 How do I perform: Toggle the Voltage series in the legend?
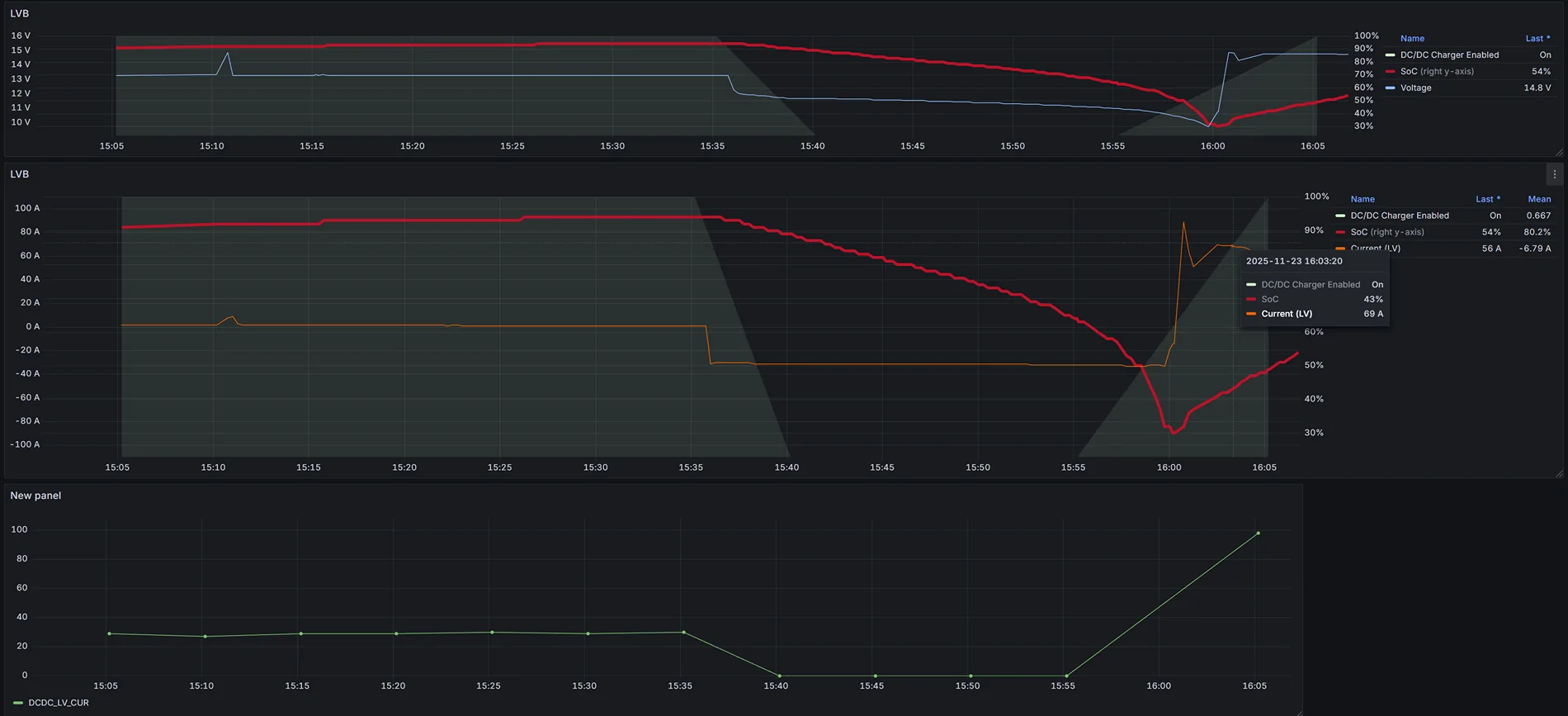(x=1415, y=88)
